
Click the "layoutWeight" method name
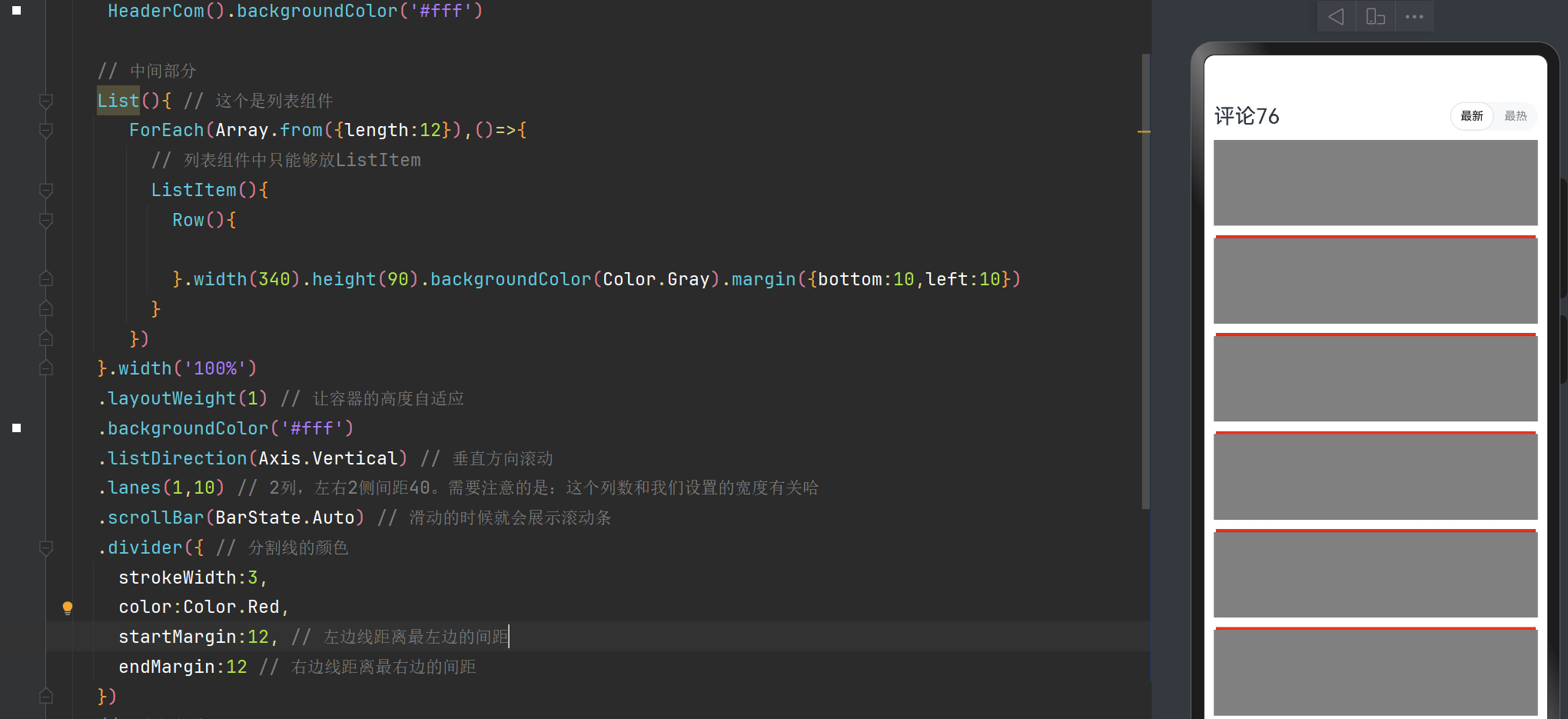pos(172,398)
